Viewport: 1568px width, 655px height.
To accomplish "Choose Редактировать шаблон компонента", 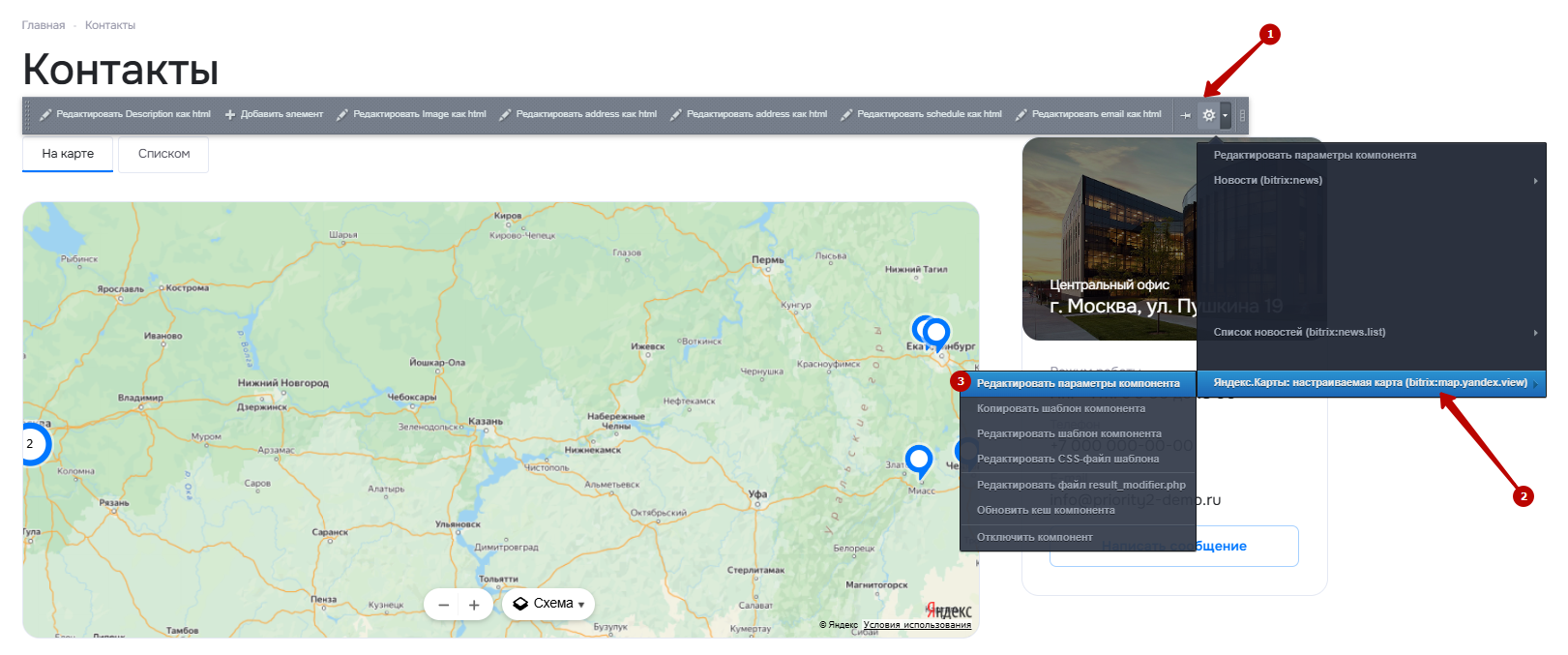I will tap(1078, 433).
